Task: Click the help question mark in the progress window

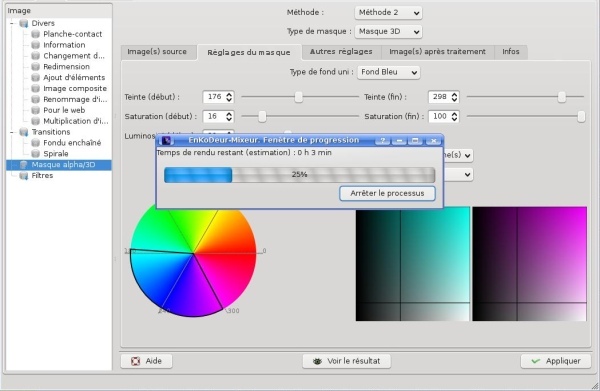Action: pyautogui.click(x=382, y=141)
